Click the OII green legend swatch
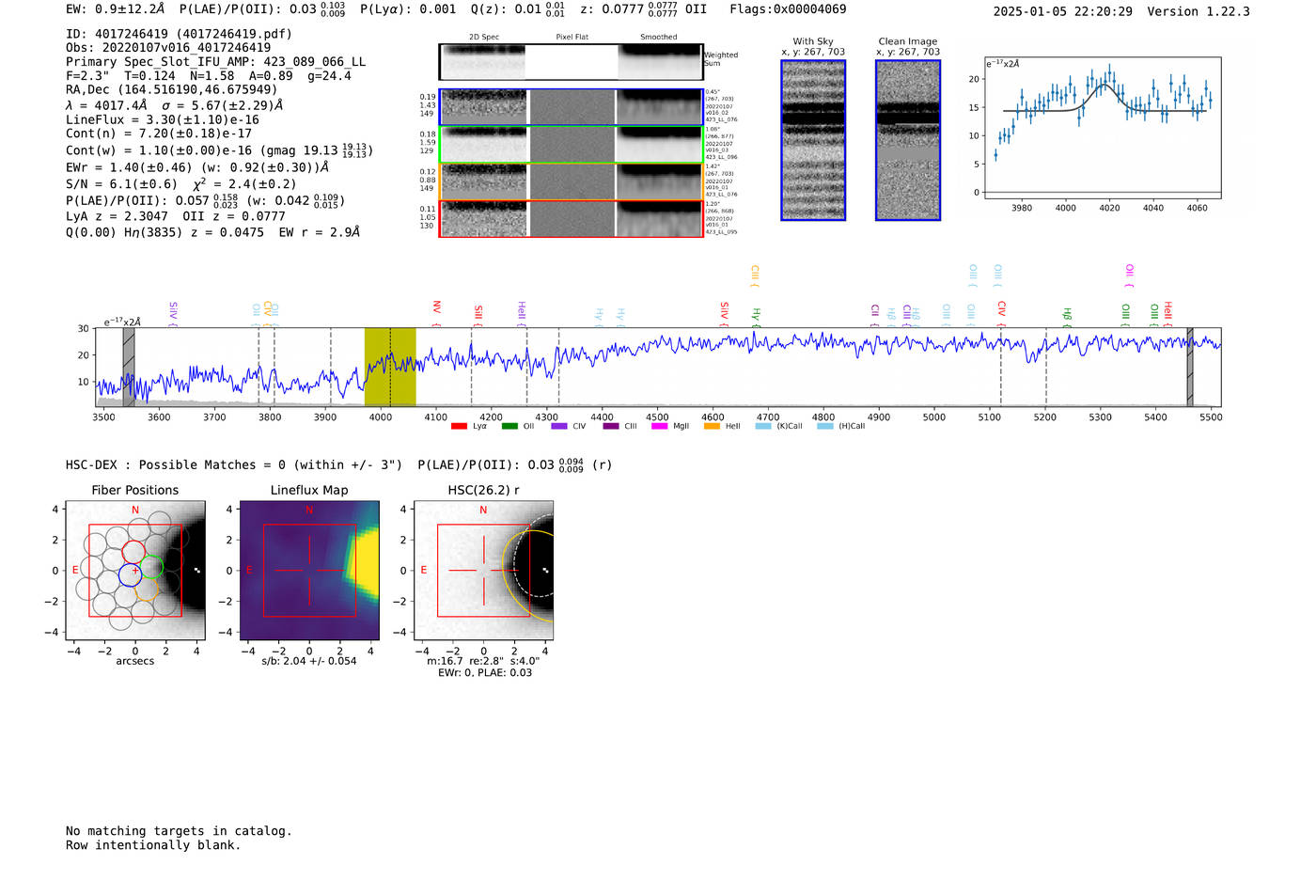Screen dimensions: 1316x896 (509, 426)
